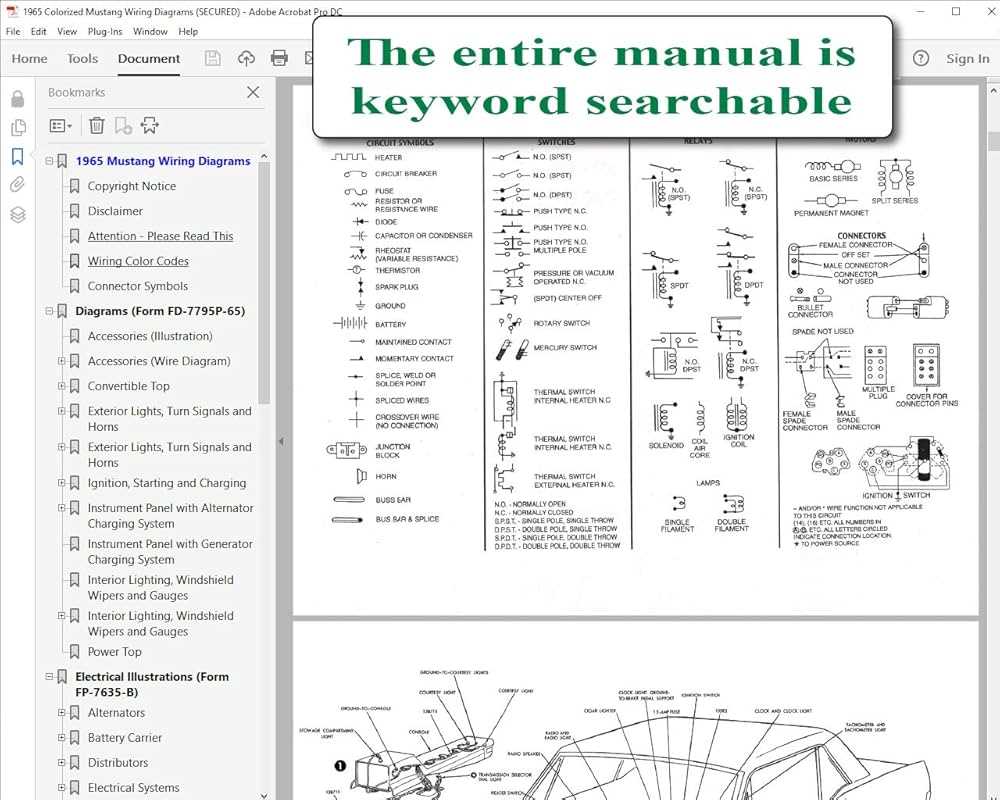Expand Instrument Panel with Alternator bookmark
The width and height of the screenshot is (1000, 800).
click(61, 508)
